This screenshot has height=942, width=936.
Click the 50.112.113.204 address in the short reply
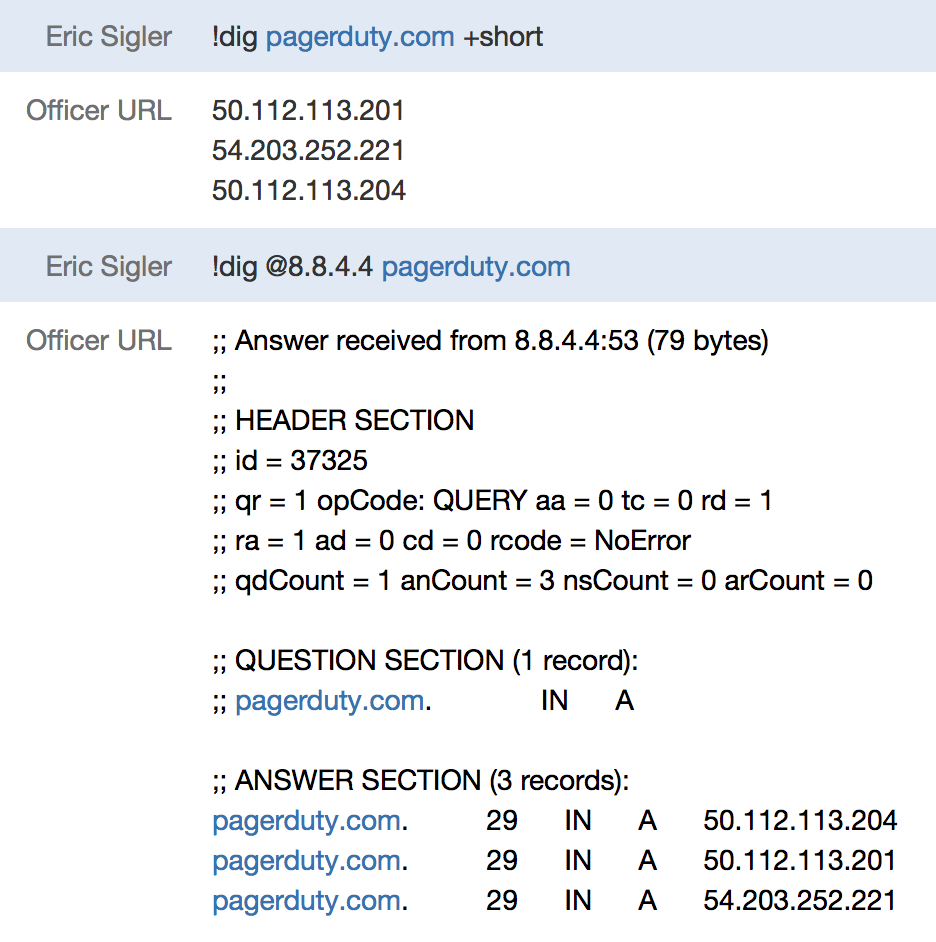[308, 190]
